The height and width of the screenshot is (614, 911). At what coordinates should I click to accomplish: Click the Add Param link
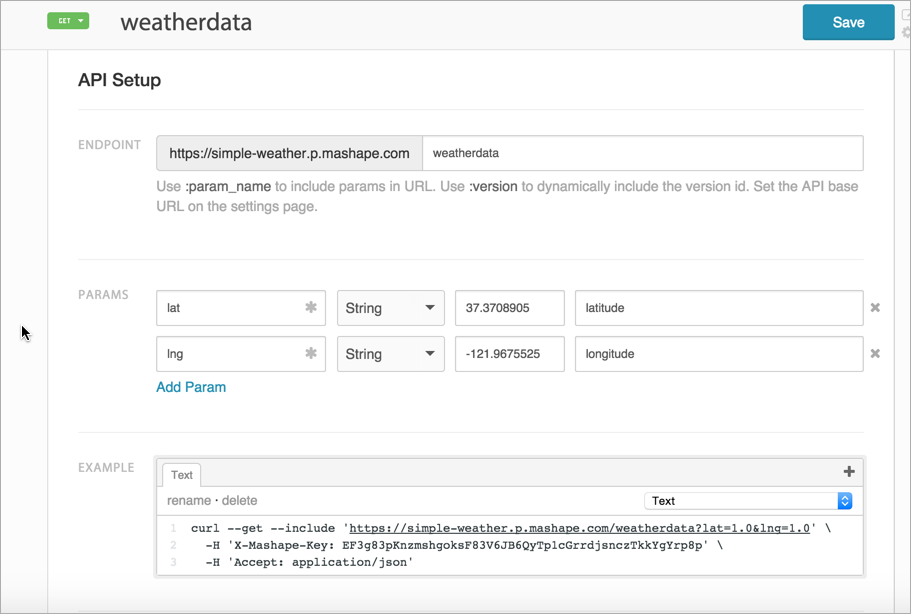point(191,387)
